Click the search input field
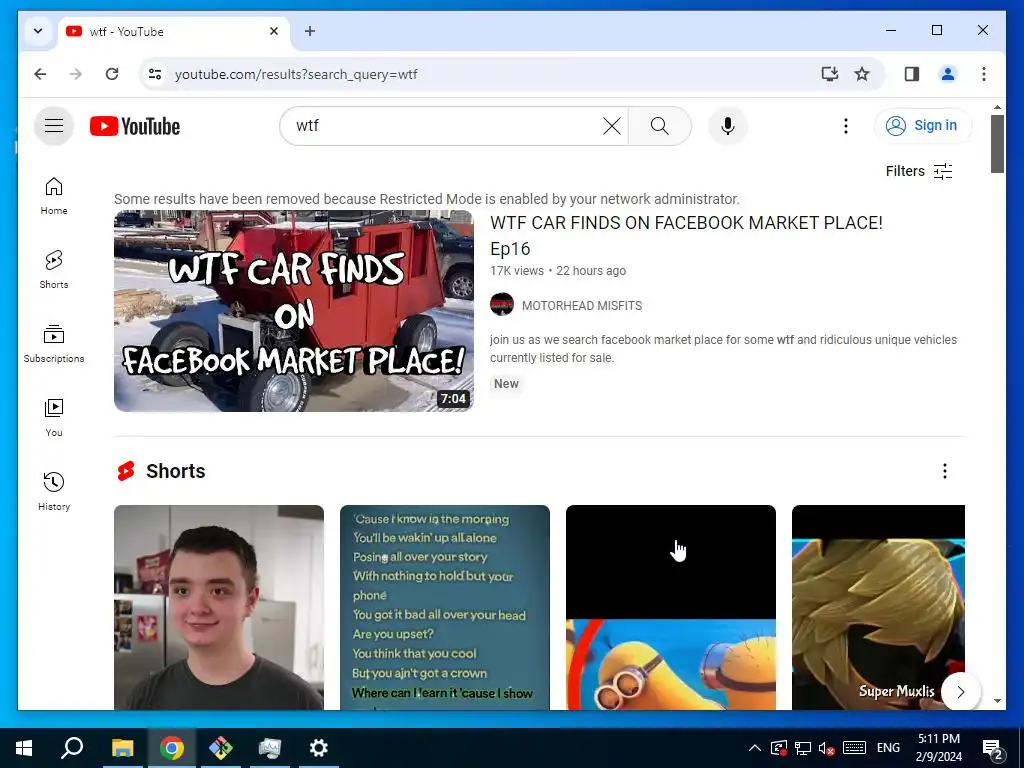 pyautogui.click(x=445, y=126)
